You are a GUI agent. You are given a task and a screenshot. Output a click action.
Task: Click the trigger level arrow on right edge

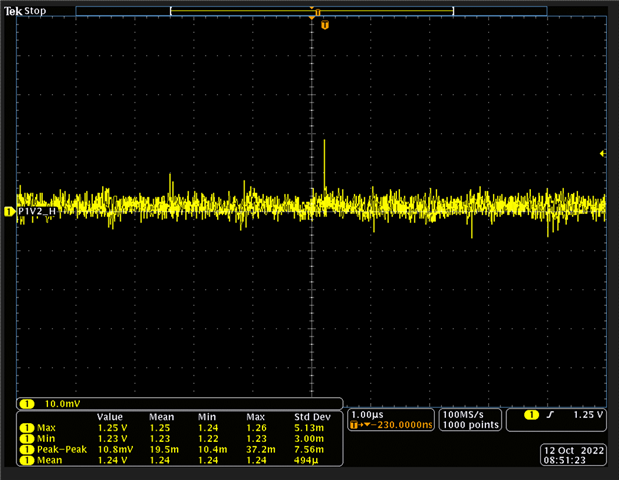coord(602,153)
